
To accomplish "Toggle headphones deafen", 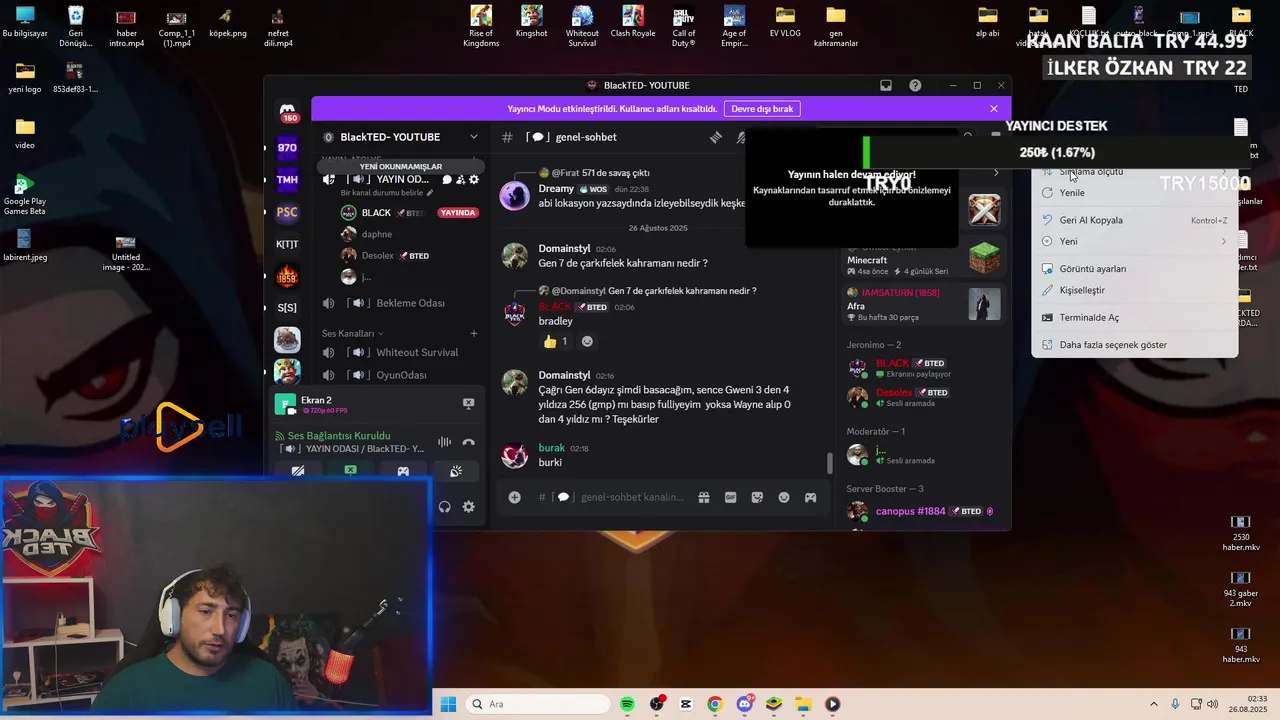I will pyautogui.click(x=445, y=507).
